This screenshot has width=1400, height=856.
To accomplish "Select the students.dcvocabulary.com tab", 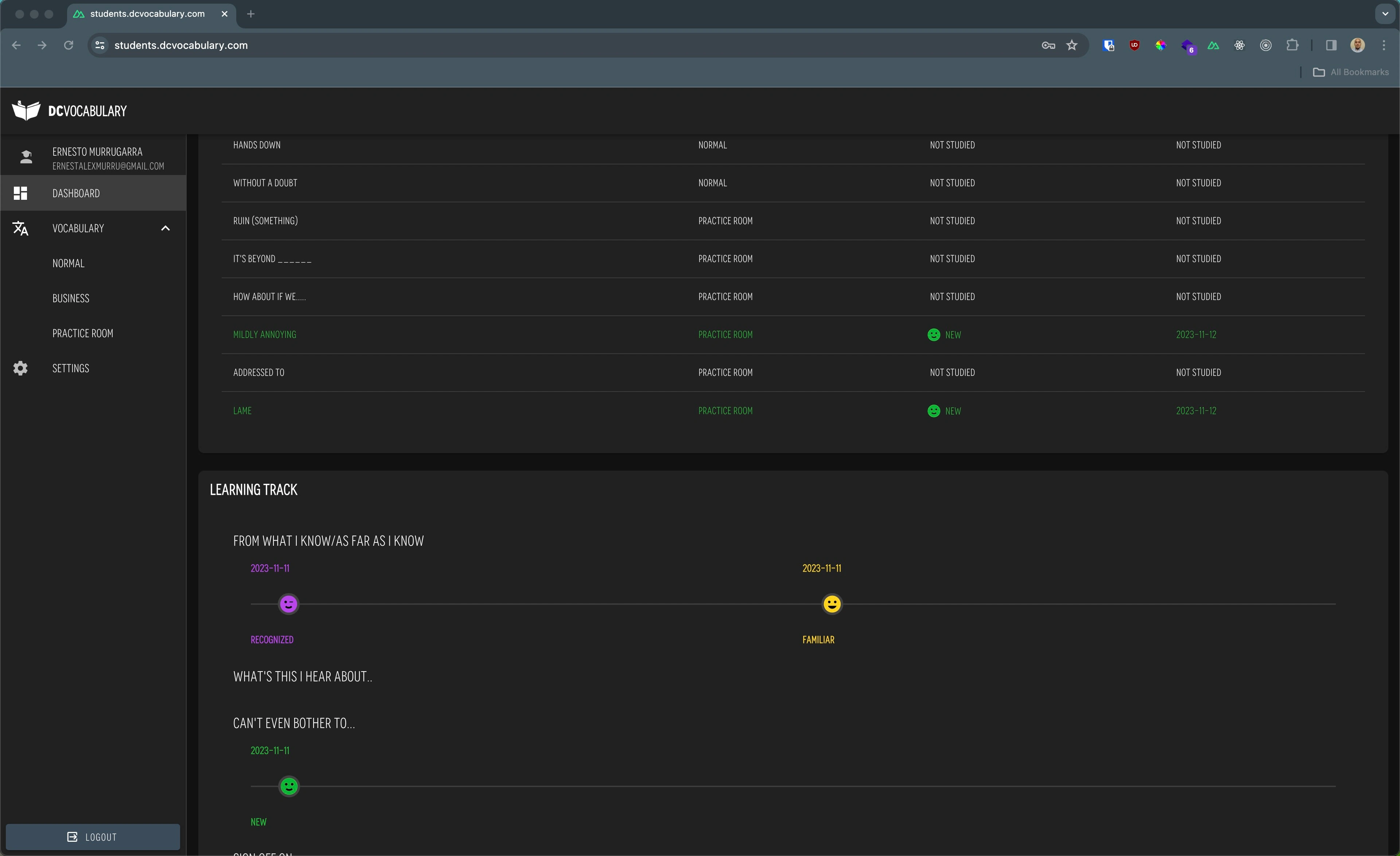I will [x=151, y=13].
